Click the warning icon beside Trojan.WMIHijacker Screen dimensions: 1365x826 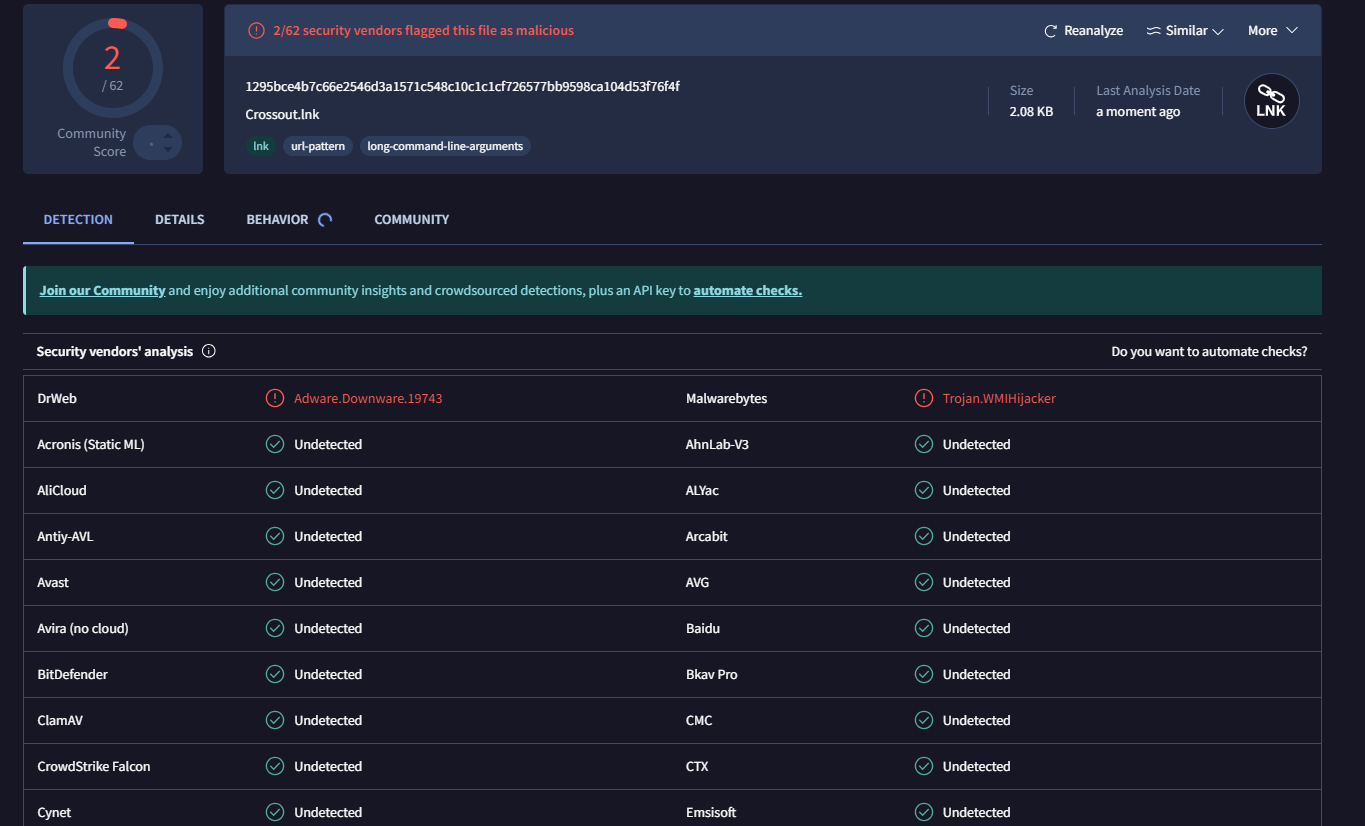click(x=924, y=398)
